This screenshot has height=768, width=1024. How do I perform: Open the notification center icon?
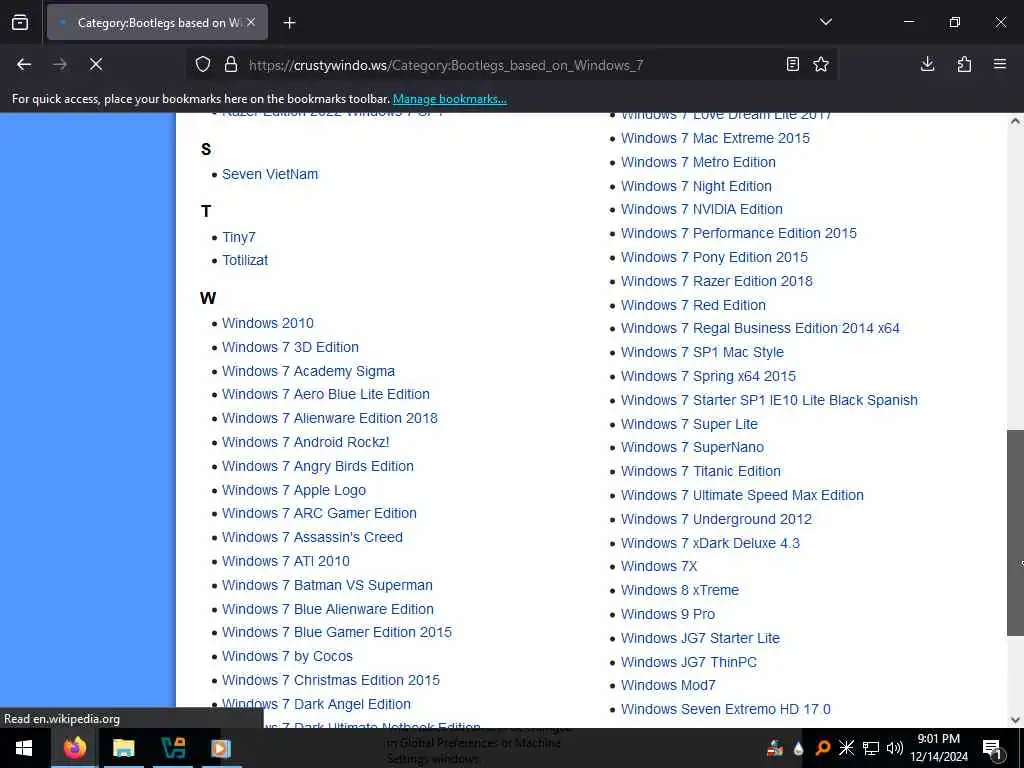point(992,748)
